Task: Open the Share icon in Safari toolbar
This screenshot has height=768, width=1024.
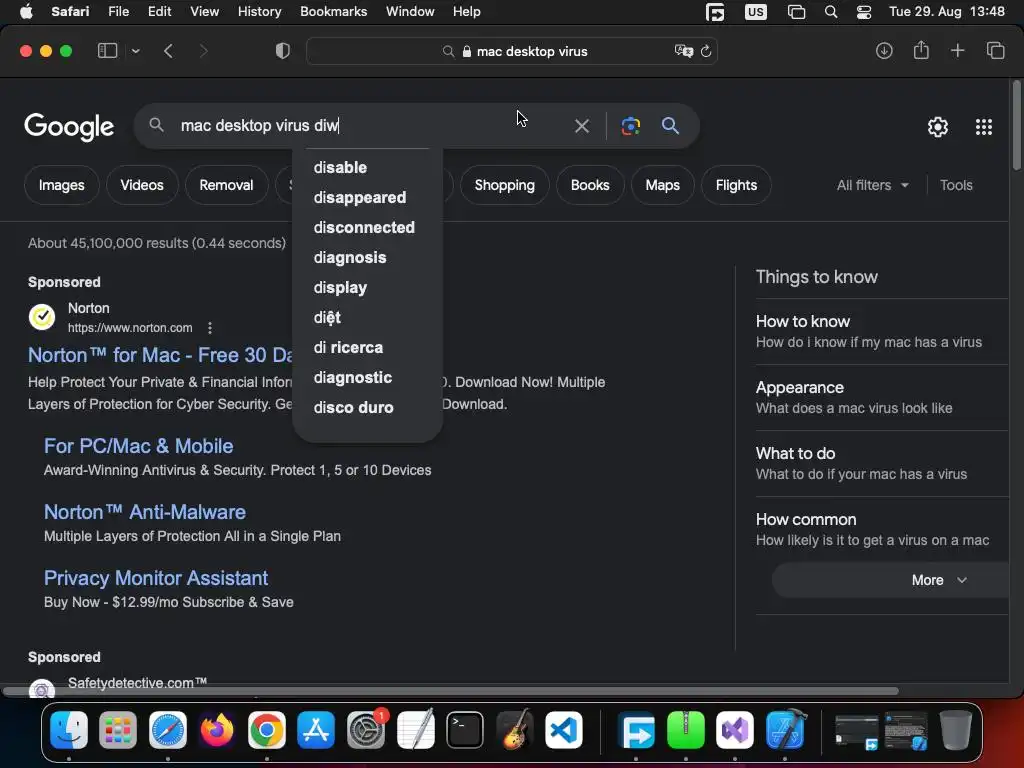Action: 921,50
